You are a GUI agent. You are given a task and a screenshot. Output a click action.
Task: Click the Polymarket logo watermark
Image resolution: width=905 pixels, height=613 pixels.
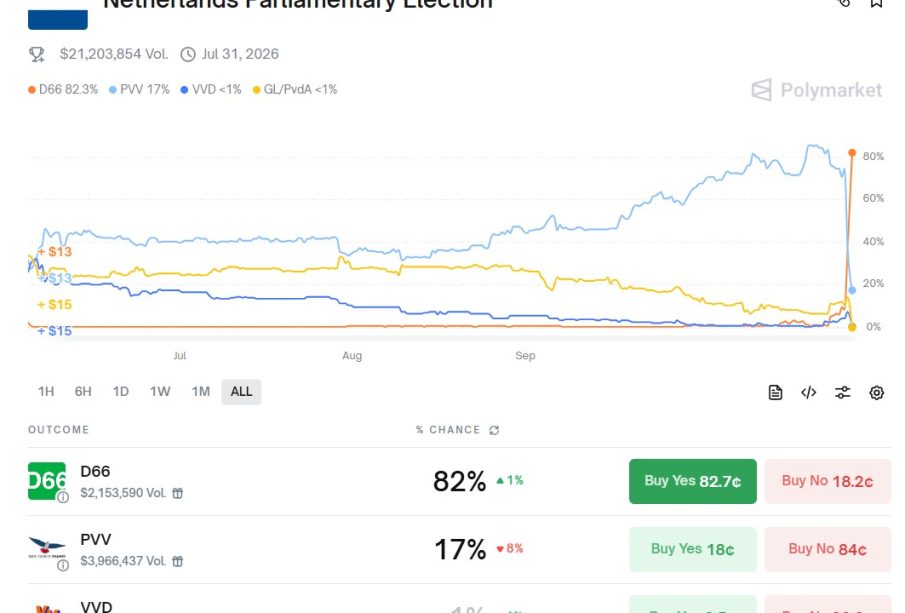816,90
